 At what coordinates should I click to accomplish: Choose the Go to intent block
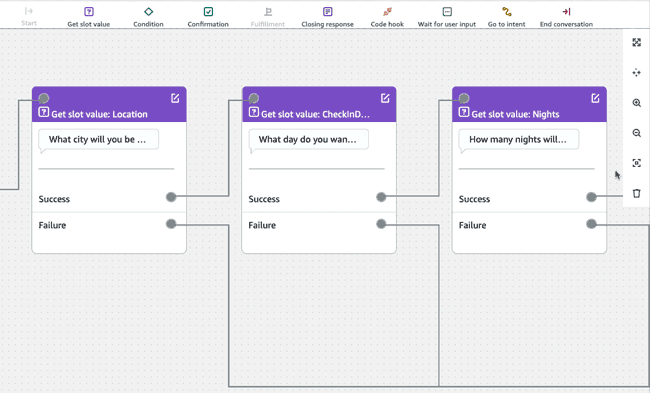pyautogui.click(x=507, y=17)
